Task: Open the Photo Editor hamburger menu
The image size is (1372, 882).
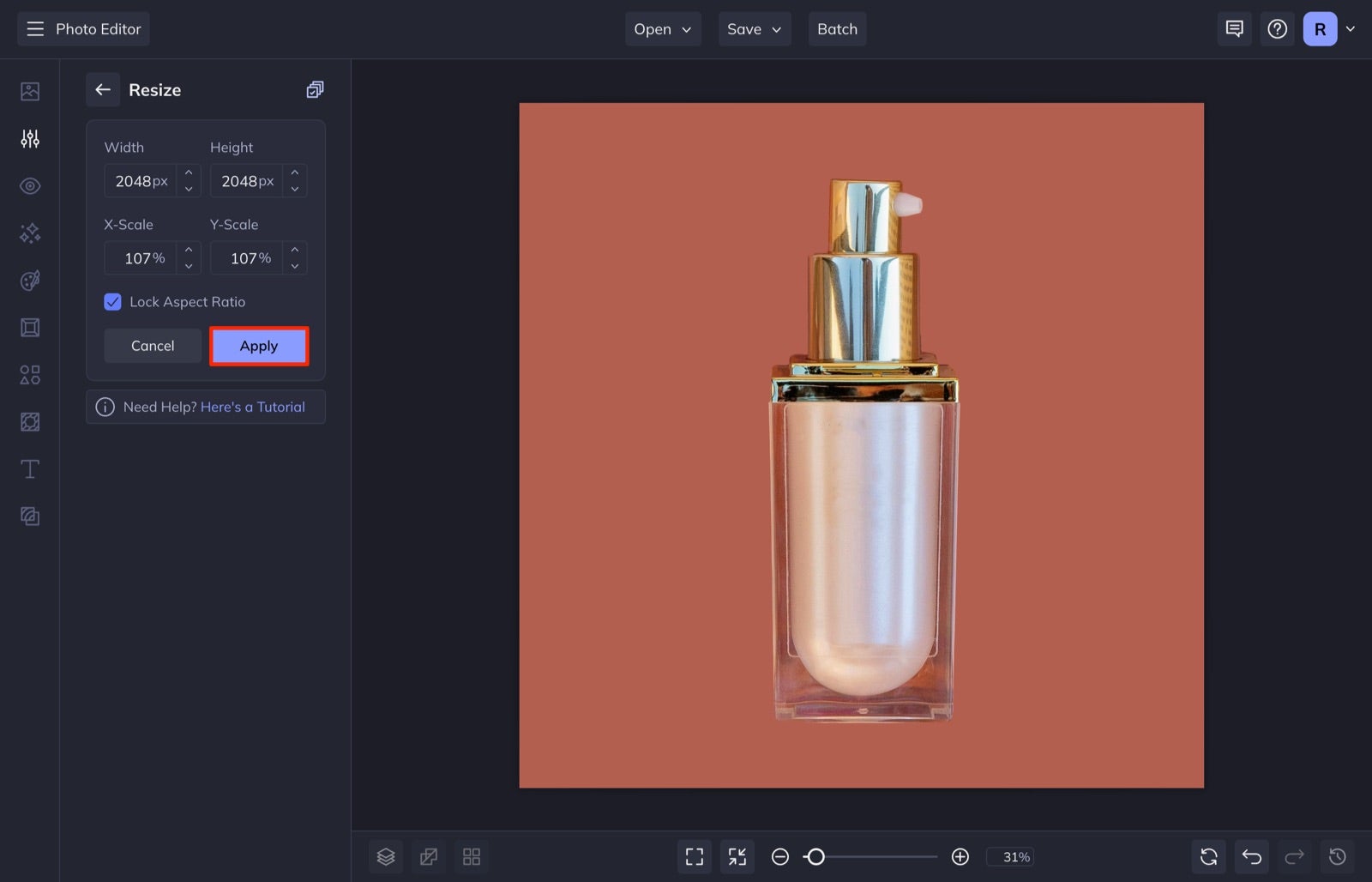Action: click(x=34, y=28)
